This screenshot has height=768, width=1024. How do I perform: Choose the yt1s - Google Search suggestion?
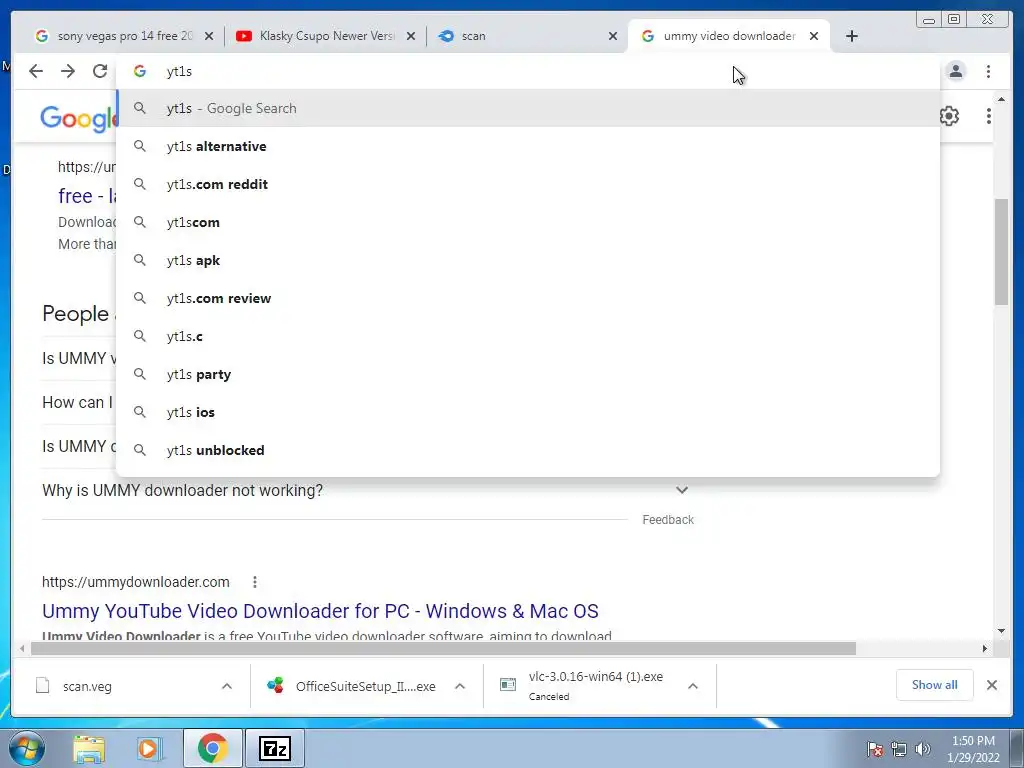point(528,108)
